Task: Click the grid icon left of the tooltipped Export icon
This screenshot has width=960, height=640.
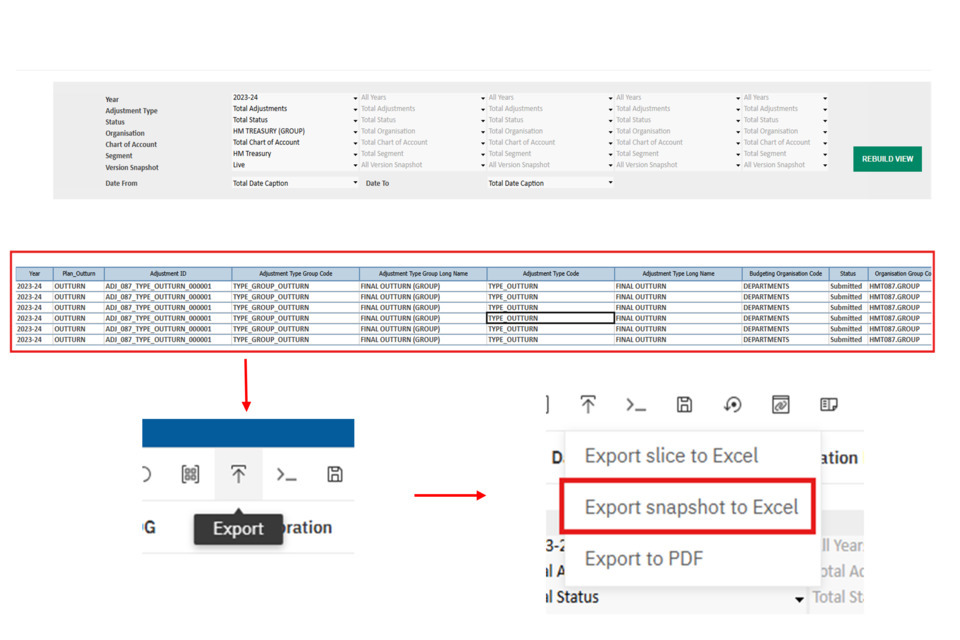Action: click(190, 475)
